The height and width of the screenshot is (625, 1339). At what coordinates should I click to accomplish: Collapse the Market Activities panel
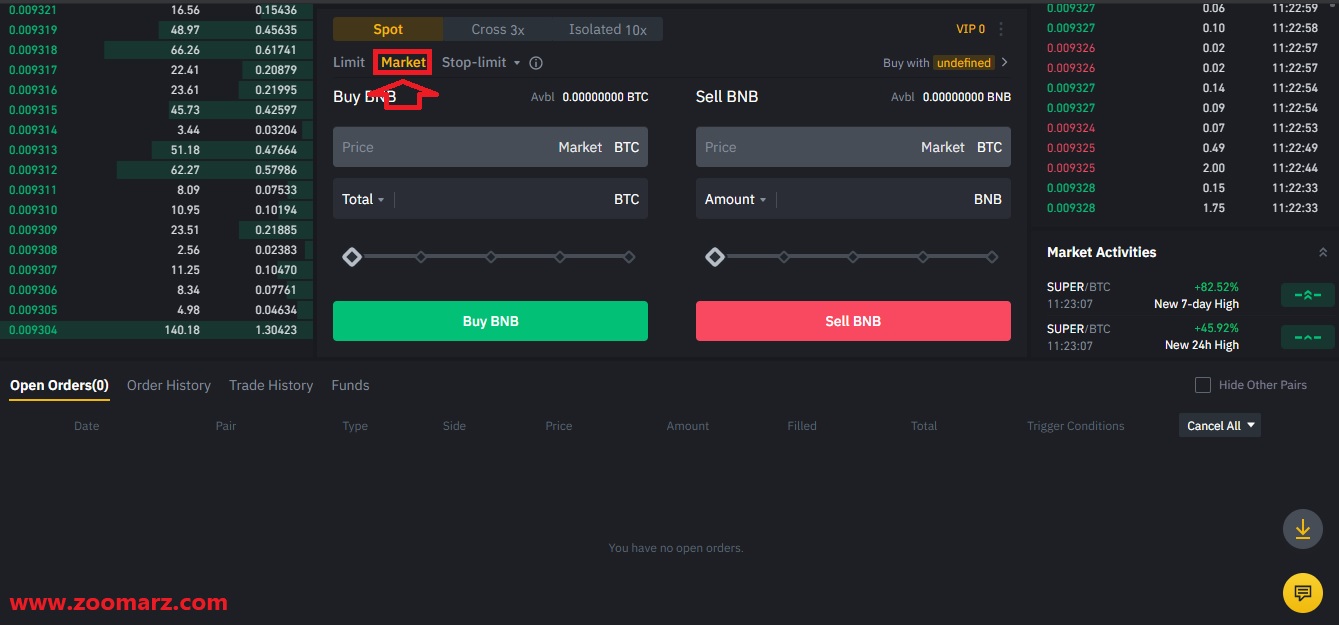[x=1323, y=253]
